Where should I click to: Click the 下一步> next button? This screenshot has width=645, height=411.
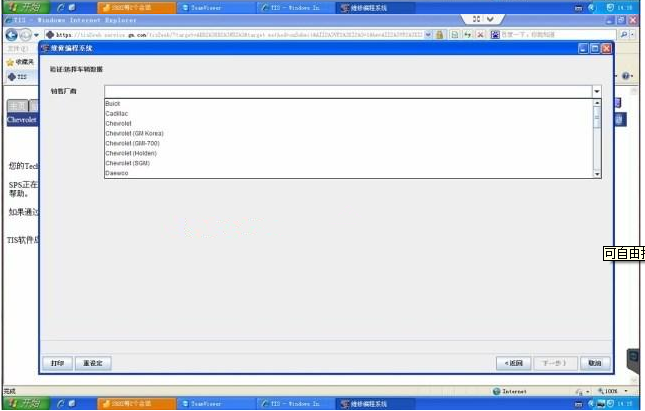tap(555, 363)
